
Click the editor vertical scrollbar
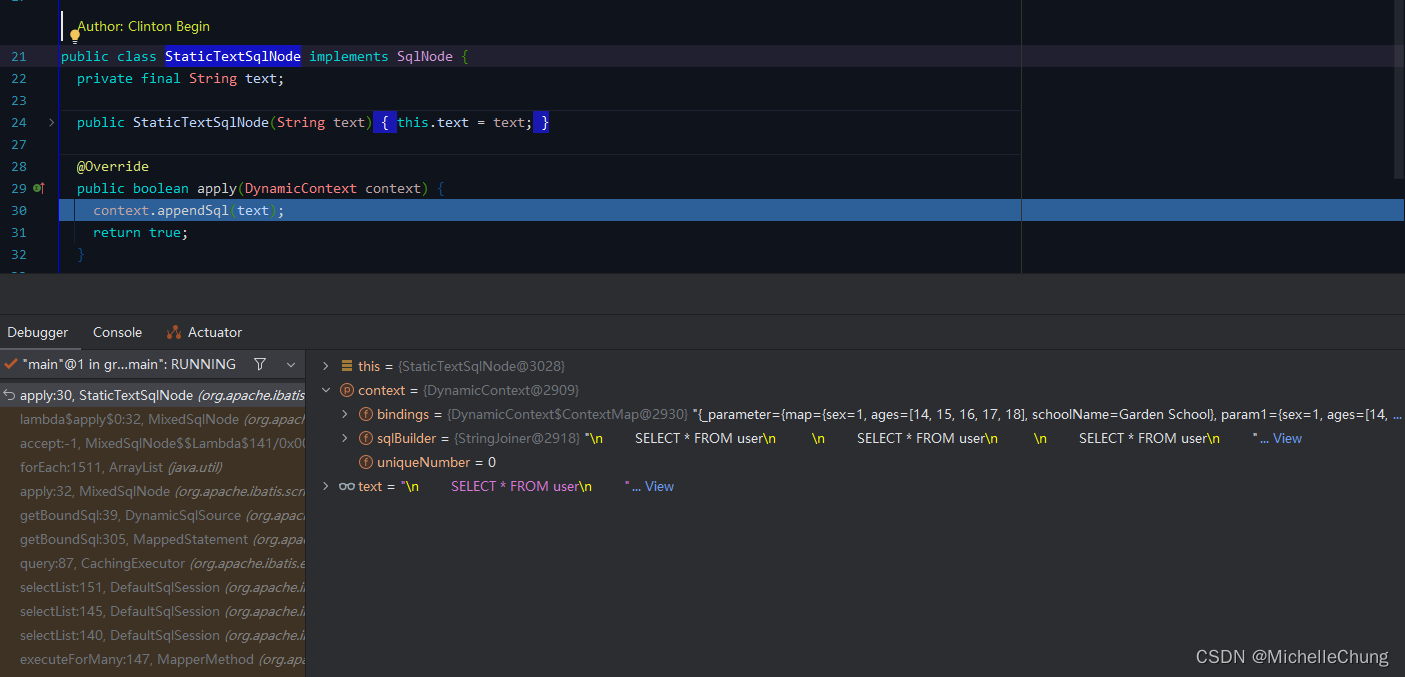click(1398, 90)
